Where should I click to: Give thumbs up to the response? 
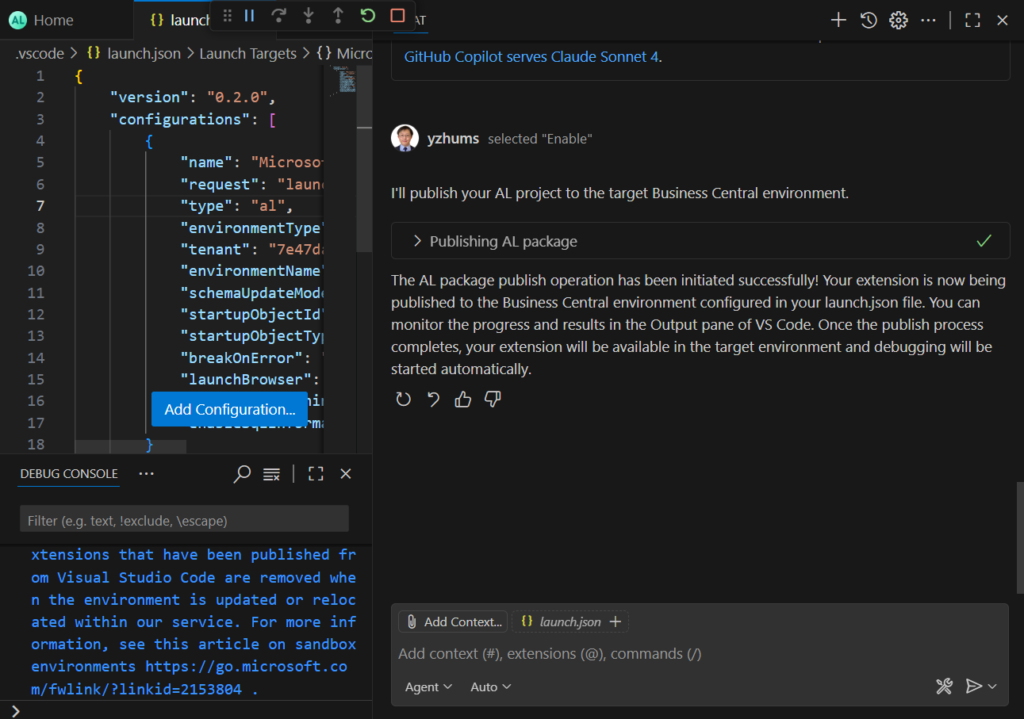(x=462, y=399)
